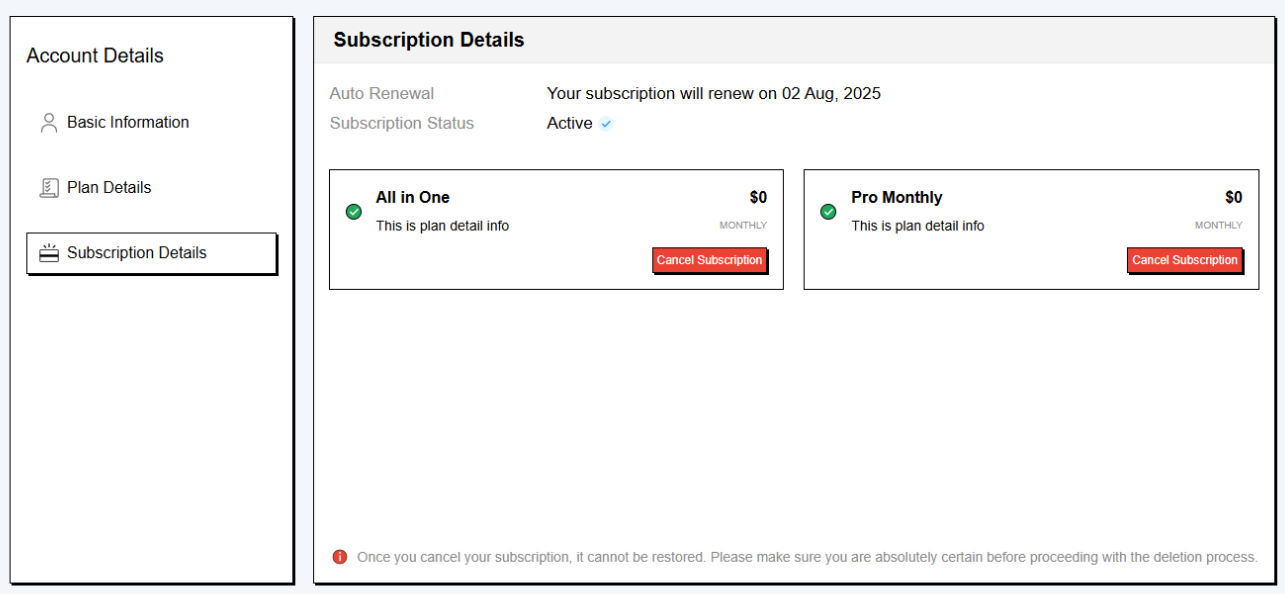This screenshot has width=1285, height=594.
Task: Click the MONTHLY label on All in One card
Action: (x=743, y=226)
